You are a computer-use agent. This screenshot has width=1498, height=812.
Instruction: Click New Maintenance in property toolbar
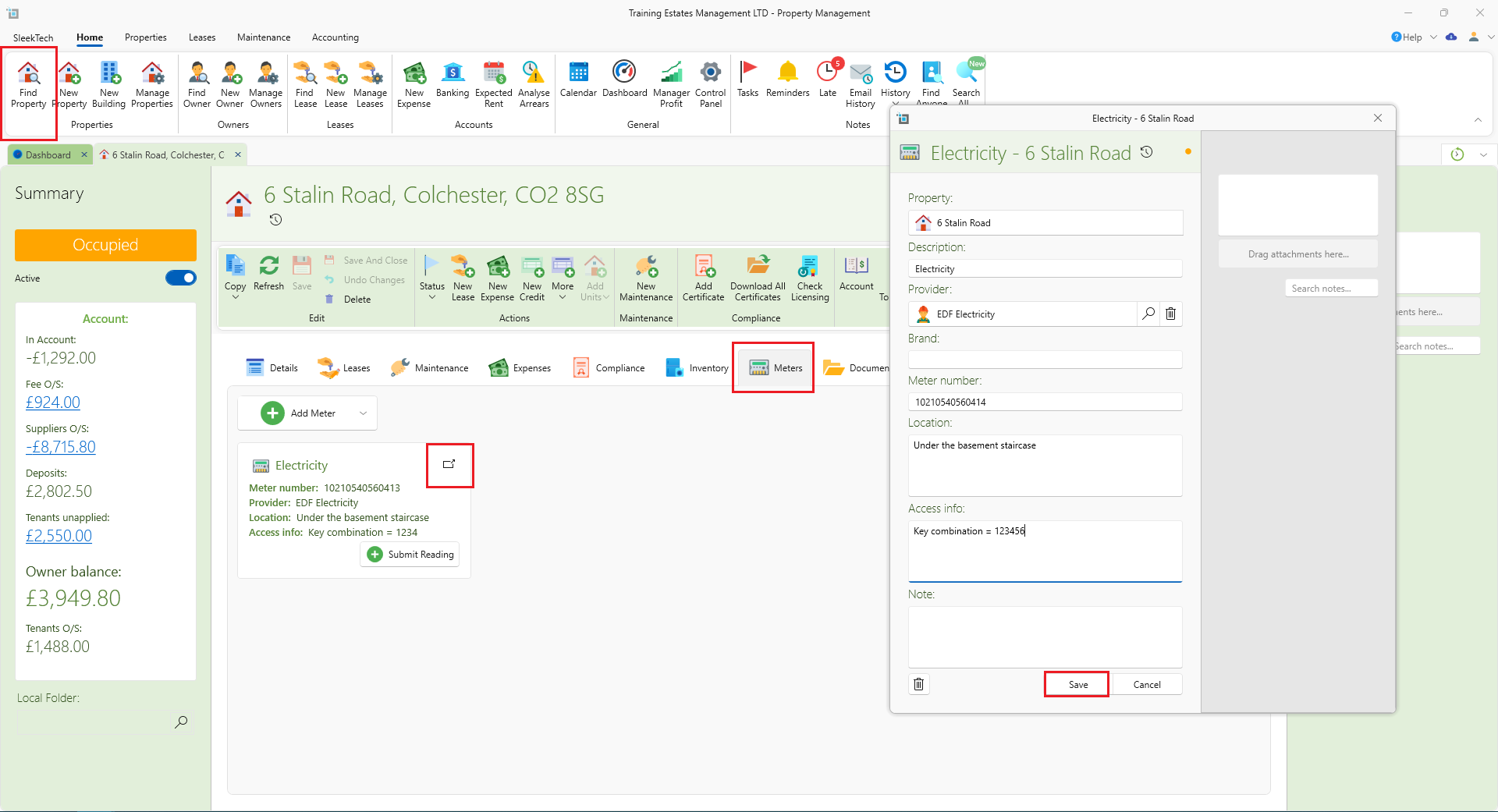point(646,278)
